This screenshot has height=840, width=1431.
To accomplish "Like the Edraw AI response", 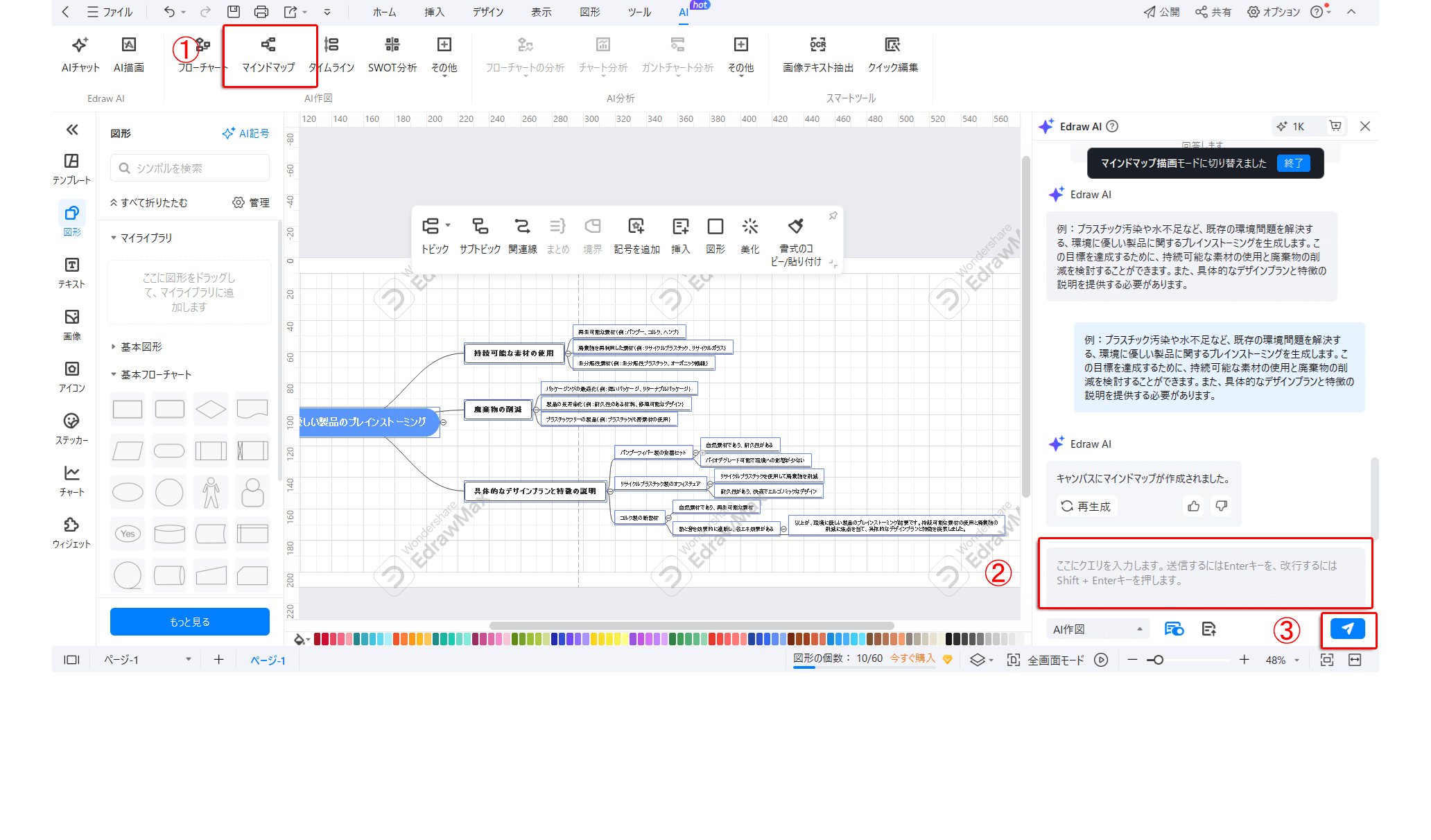I will pyautogui.click(x=1193, y=507).
